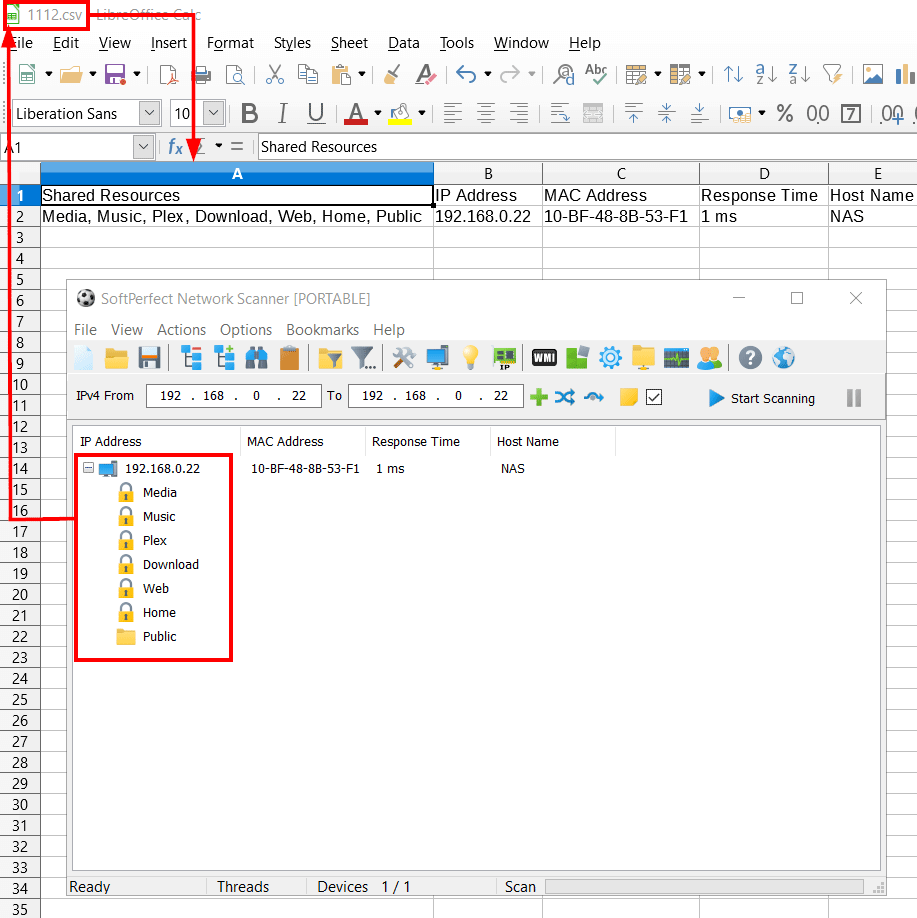Click the Undo arrow in Calc
This screenshot has width=917, height=918.
(x=467, y=74)
